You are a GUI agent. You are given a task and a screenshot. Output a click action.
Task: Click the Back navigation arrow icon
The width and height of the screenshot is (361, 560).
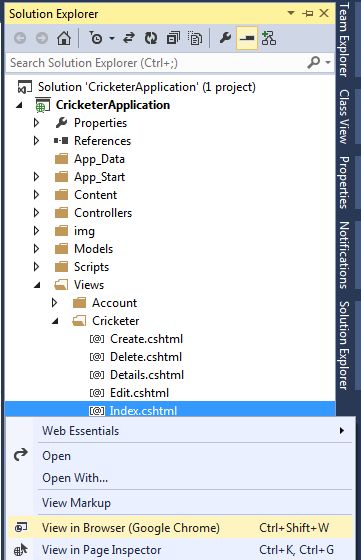(20, 38)
